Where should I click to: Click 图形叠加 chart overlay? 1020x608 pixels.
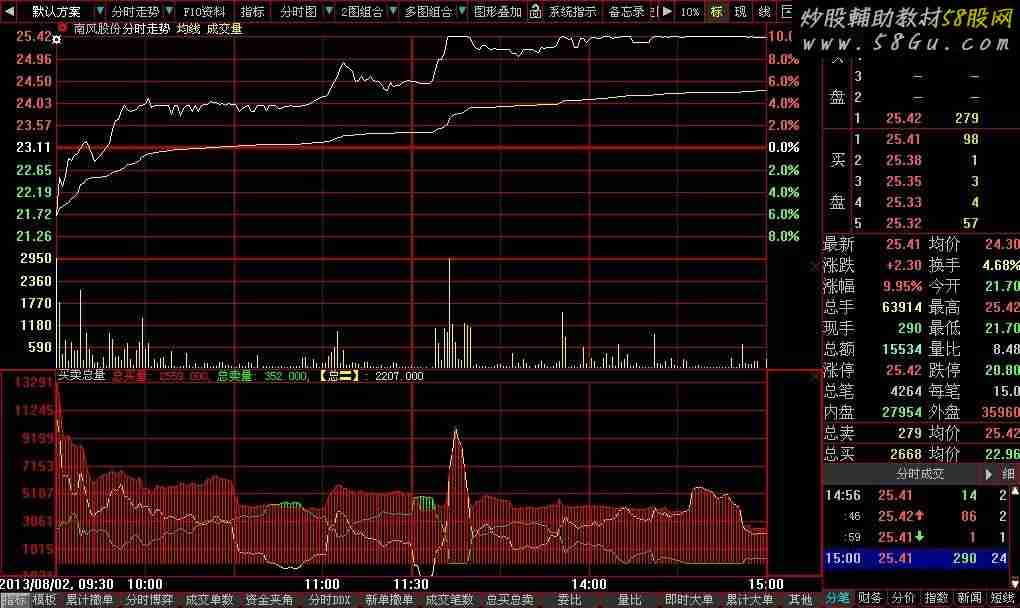(498, 12)
